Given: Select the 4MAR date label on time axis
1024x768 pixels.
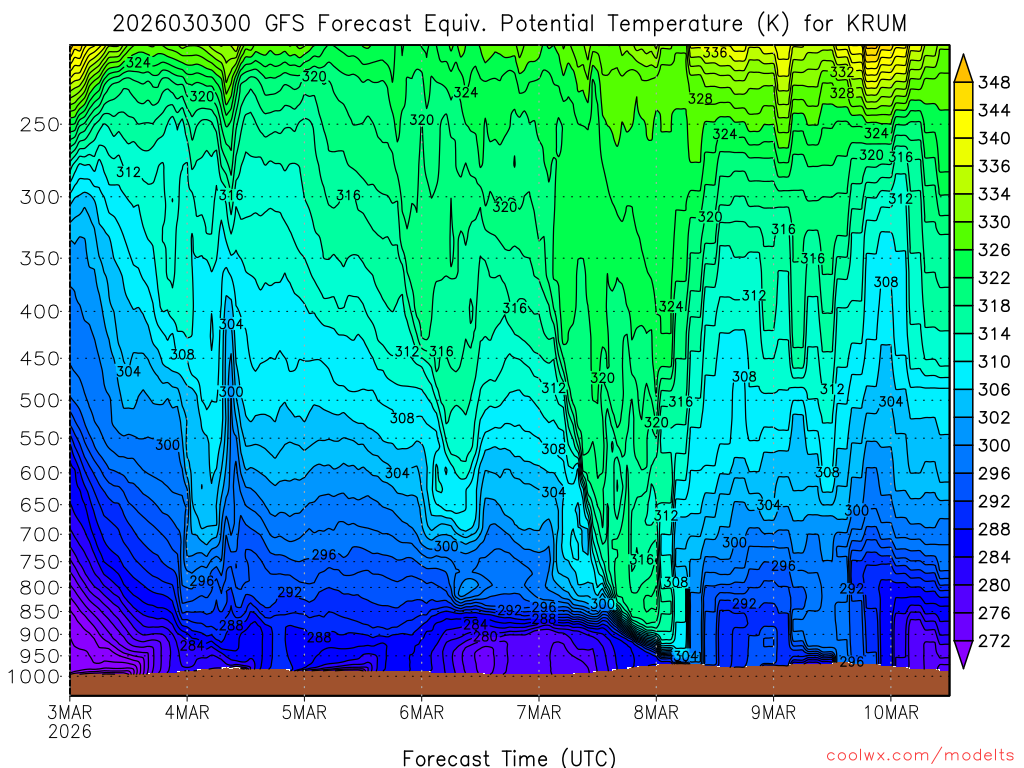Looking at the screenshot, I should [x=187, y=712].
